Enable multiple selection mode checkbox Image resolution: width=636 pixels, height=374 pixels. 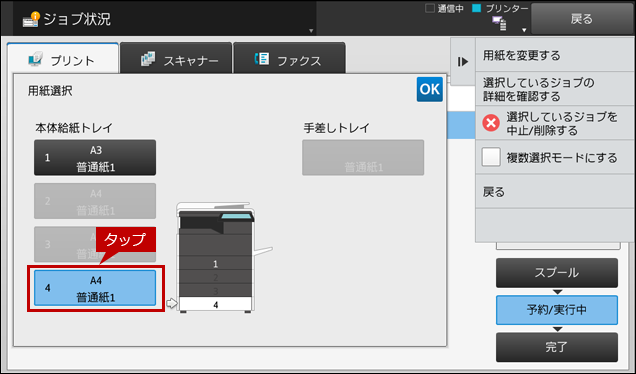[x=491, y=157]
